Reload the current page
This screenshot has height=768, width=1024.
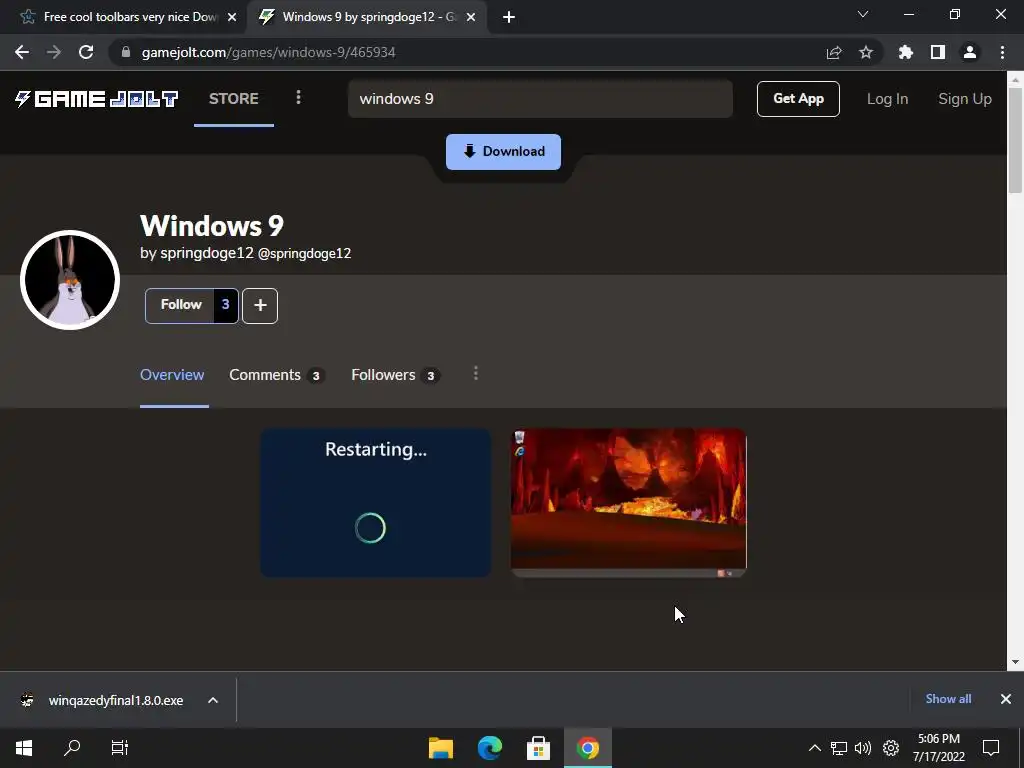point(86,52)
